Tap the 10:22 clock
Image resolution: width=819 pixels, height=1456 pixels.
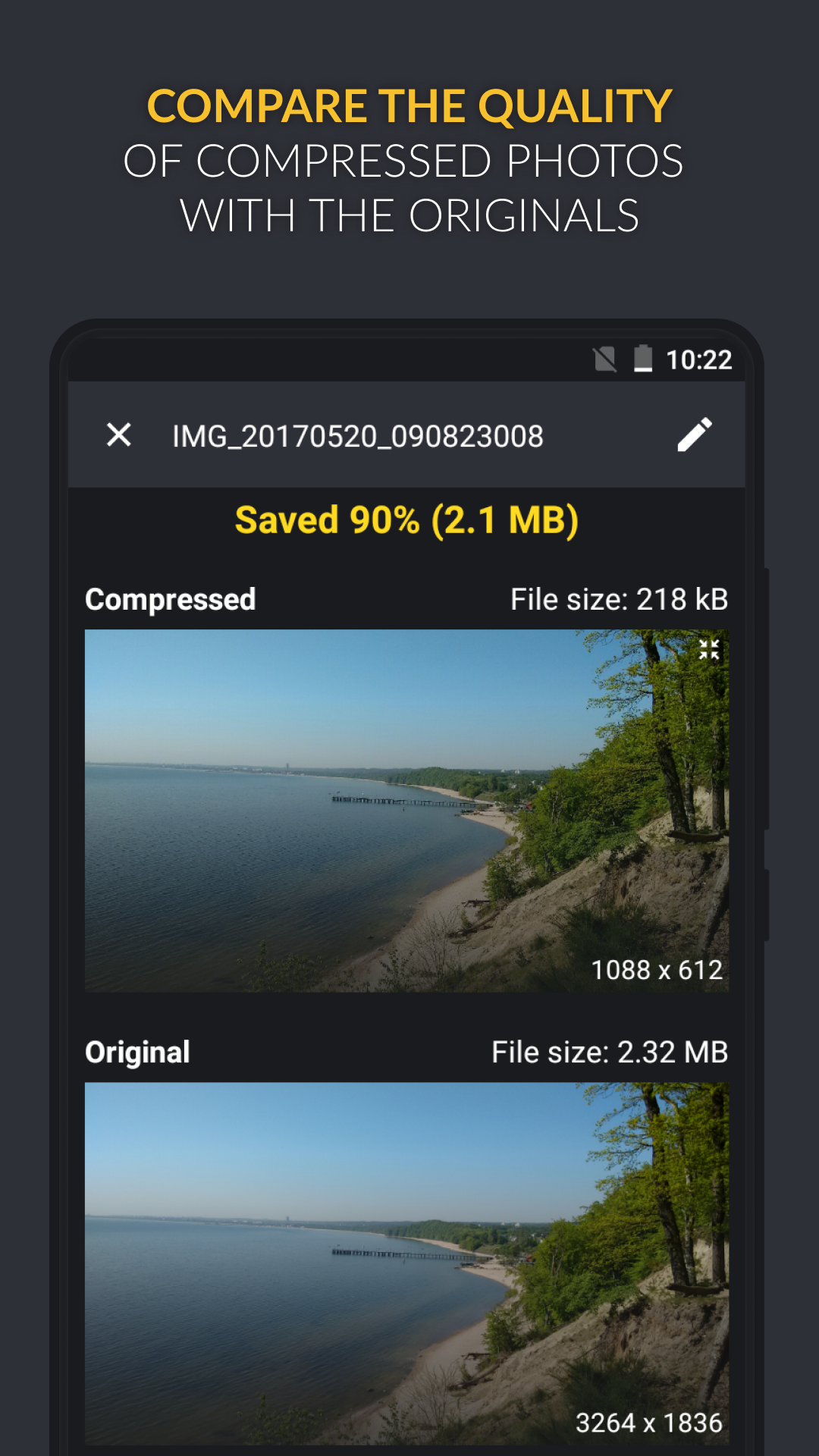coord(698,359)
